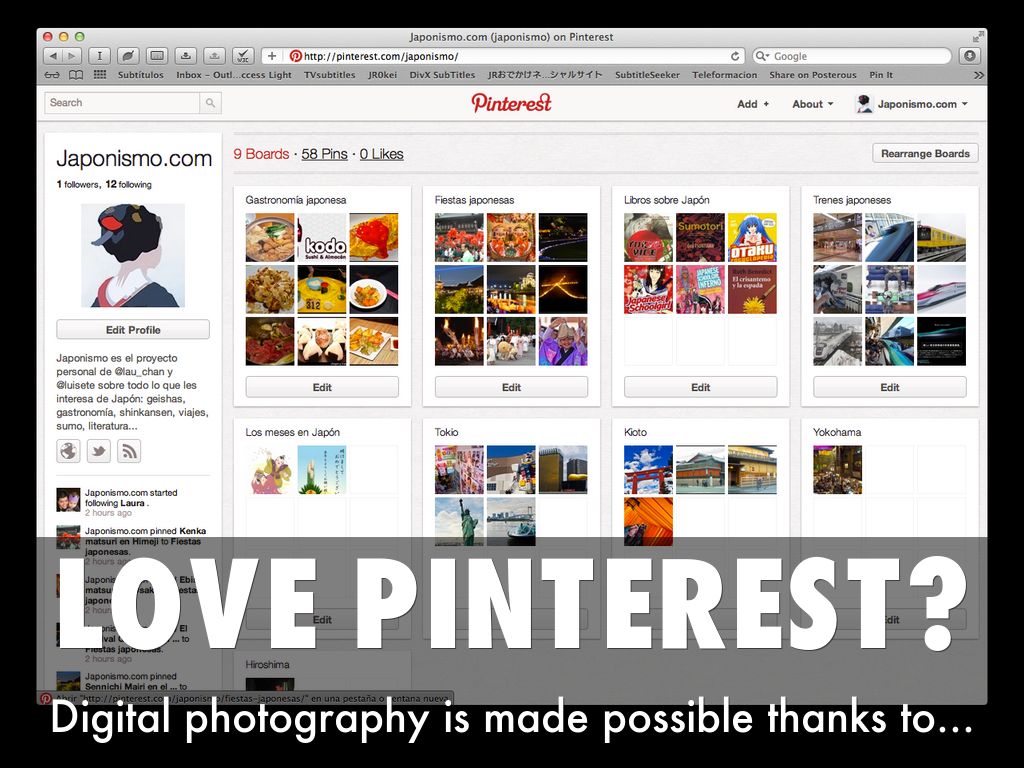Open the 58 Pins link
1024x768 pixels.
coord(325,154)
